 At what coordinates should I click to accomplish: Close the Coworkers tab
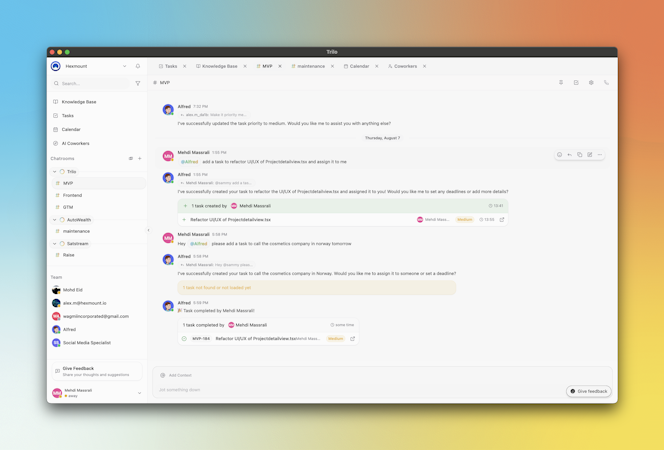(x=424, y=66)
